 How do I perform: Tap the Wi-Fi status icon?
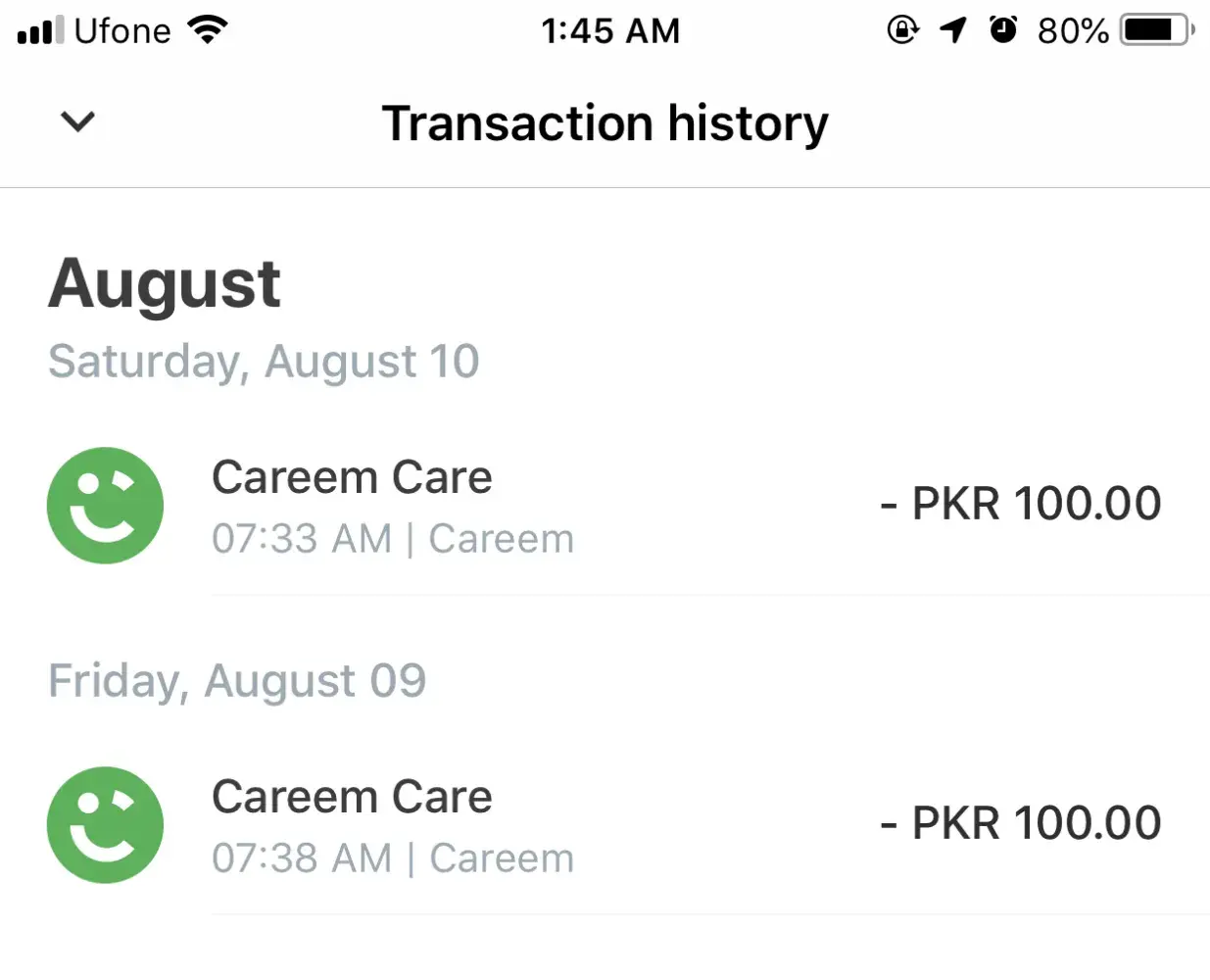pos(208,30)
